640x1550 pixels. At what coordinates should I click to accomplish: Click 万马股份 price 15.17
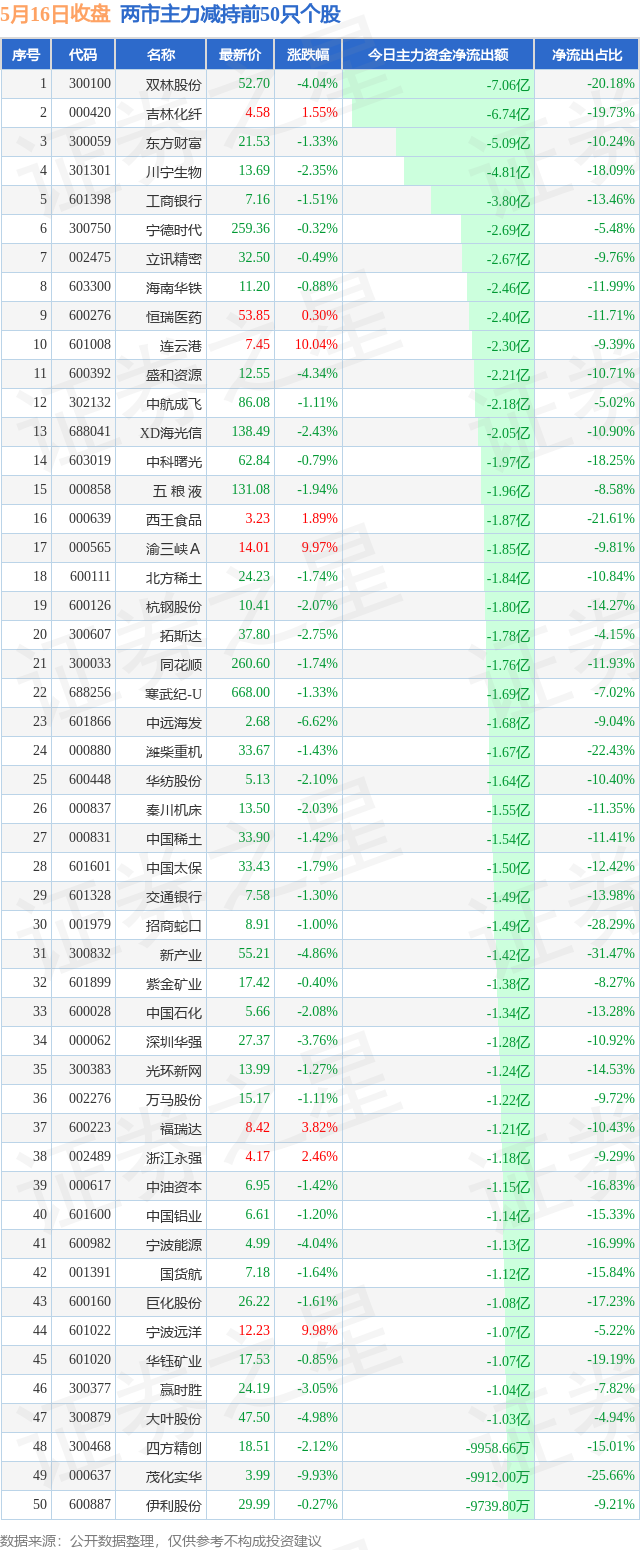click(x=254, y=1099)
